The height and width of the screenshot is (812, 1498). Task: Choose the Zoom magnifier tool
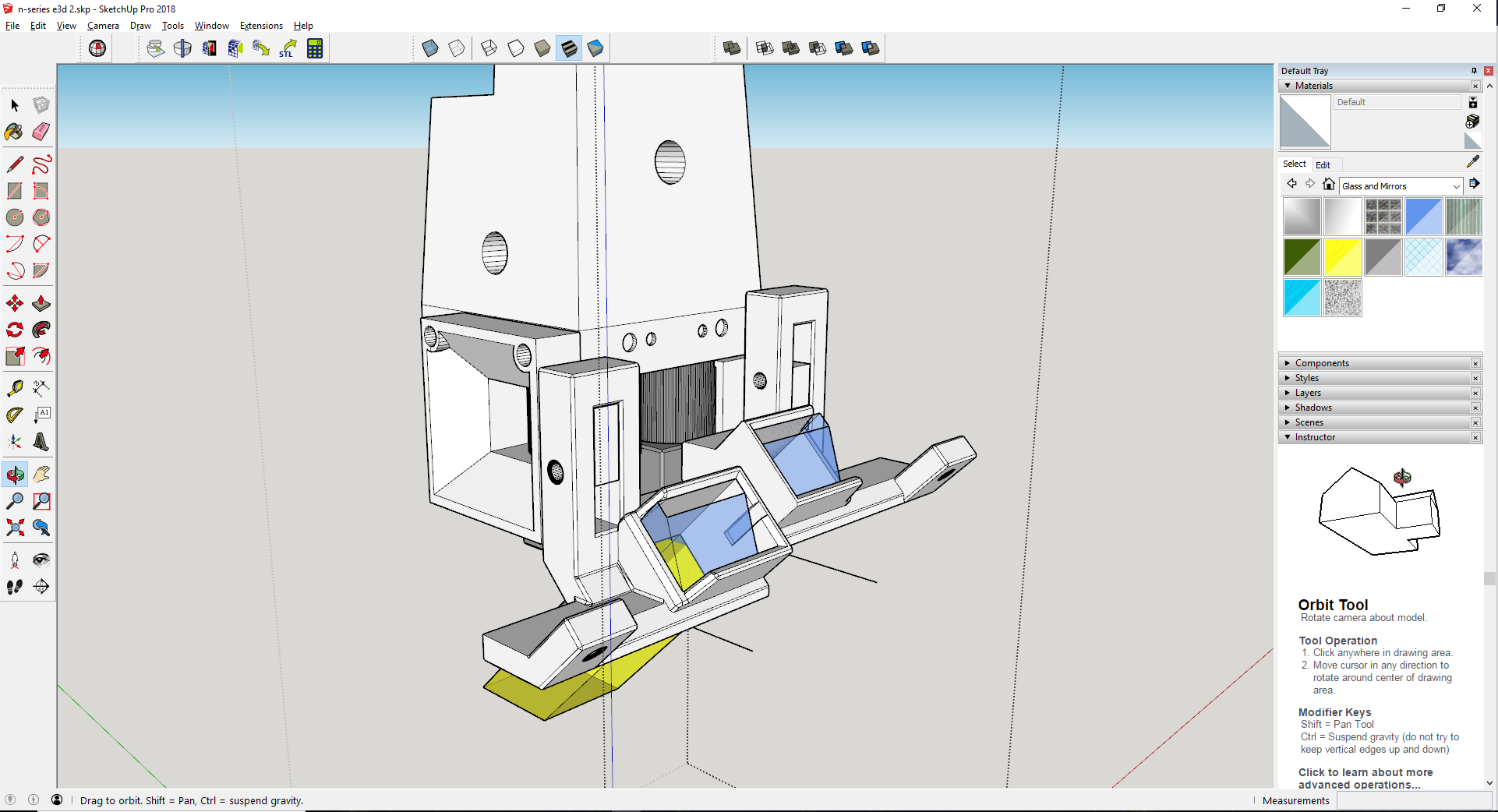pyautogui.click(x=15, y=501)
